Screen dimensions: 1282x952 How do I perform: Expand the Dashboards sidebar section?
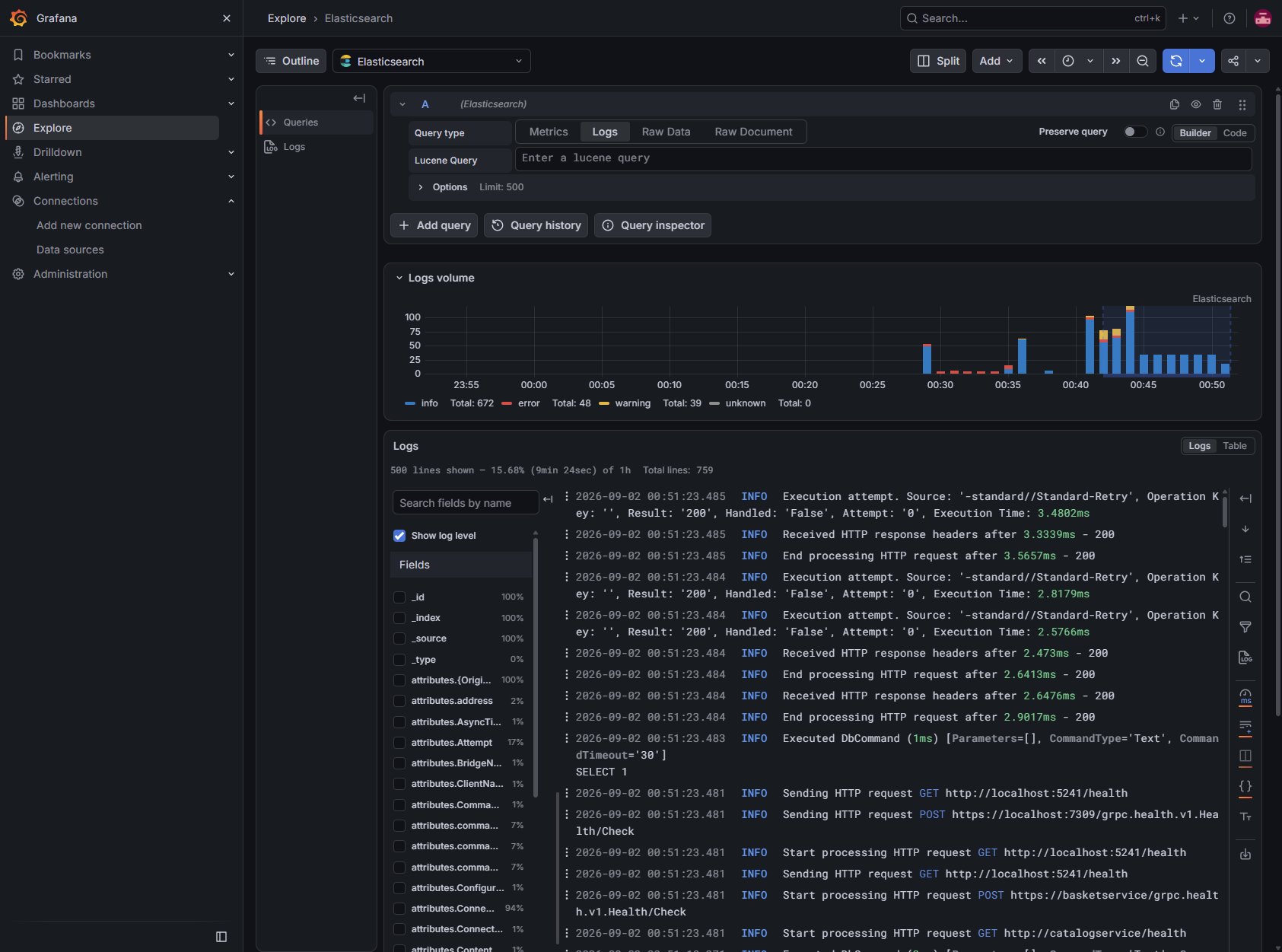pyautogui.click(x=231, y=103)
